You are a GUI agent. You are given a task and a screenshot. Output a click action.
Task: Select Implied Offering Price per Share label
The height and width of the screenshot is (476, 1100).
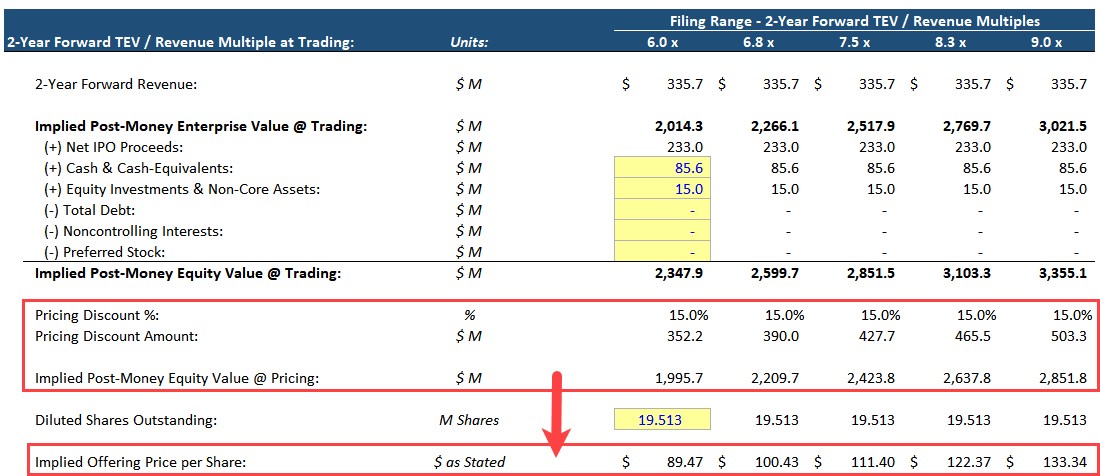(x=141, y=463)
